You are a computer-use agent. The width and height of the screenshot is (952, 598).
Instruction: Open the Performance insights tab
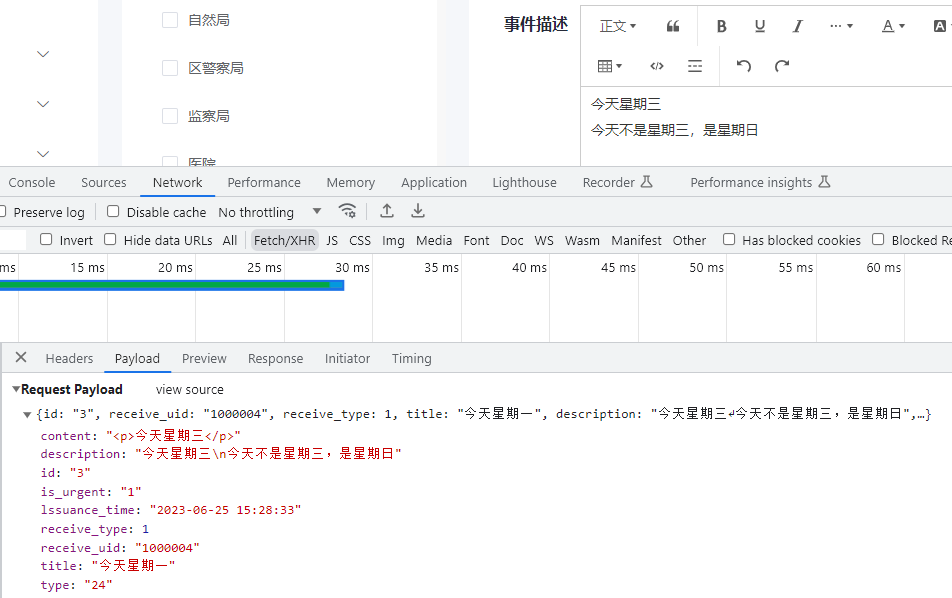point(760,183)
